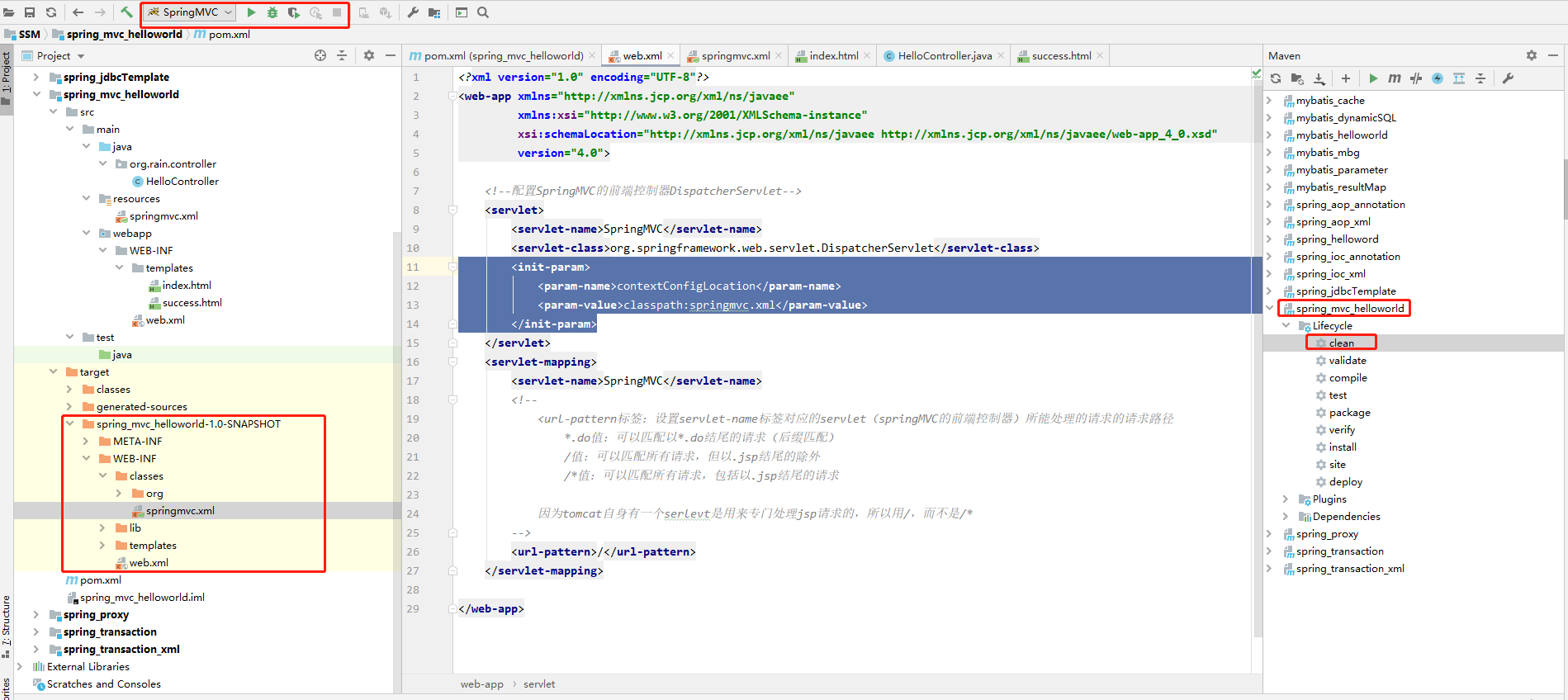The height and width of the screenshot is (700, 1568).
Task: Add Maven project with the plus icon
Action: [x=1346, y=78]
